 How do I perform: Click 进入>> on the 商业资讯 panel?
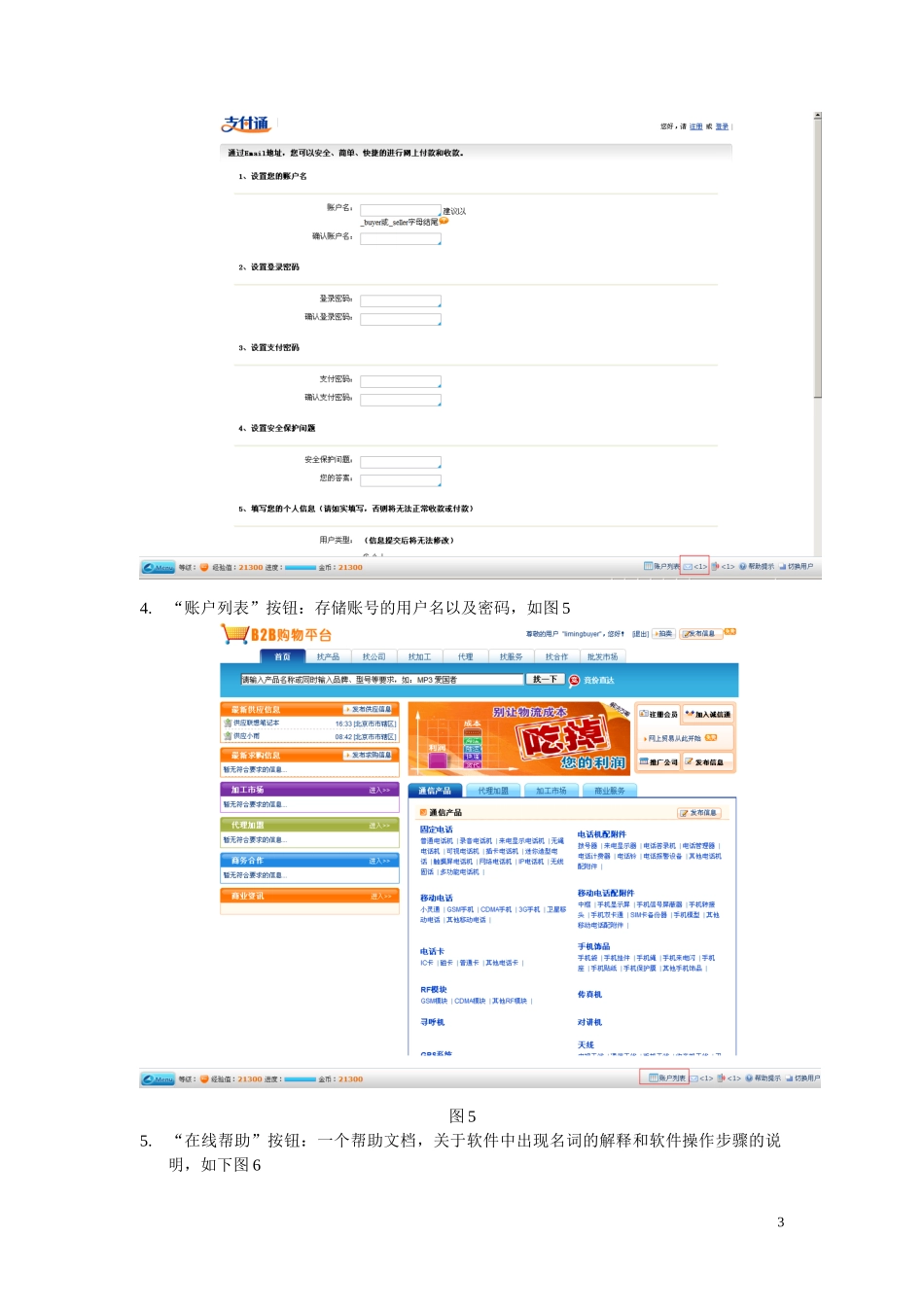pos(379,897)
